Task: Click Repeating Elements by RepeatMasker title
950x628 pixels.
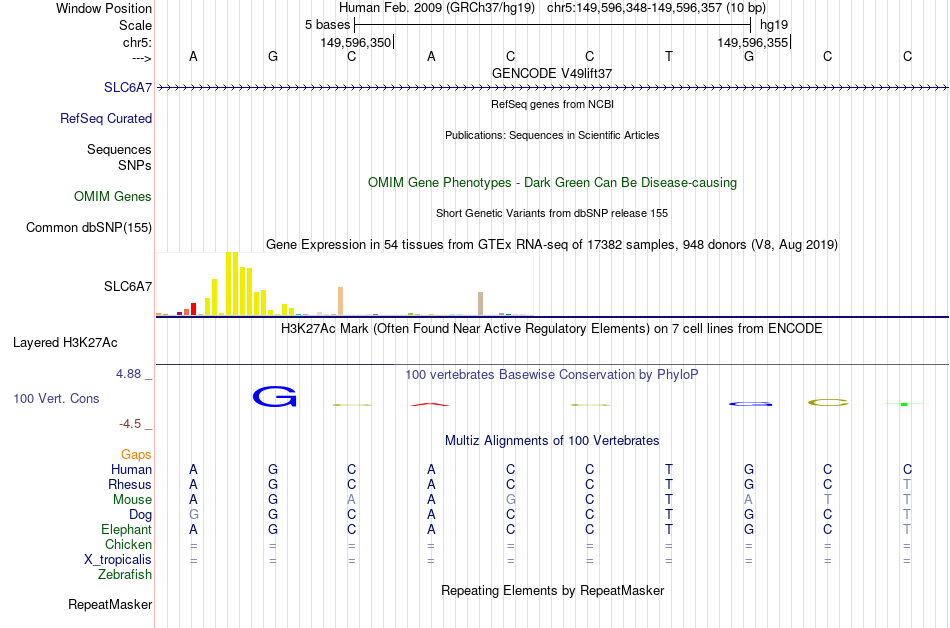Action: click(x=552, y=590)
